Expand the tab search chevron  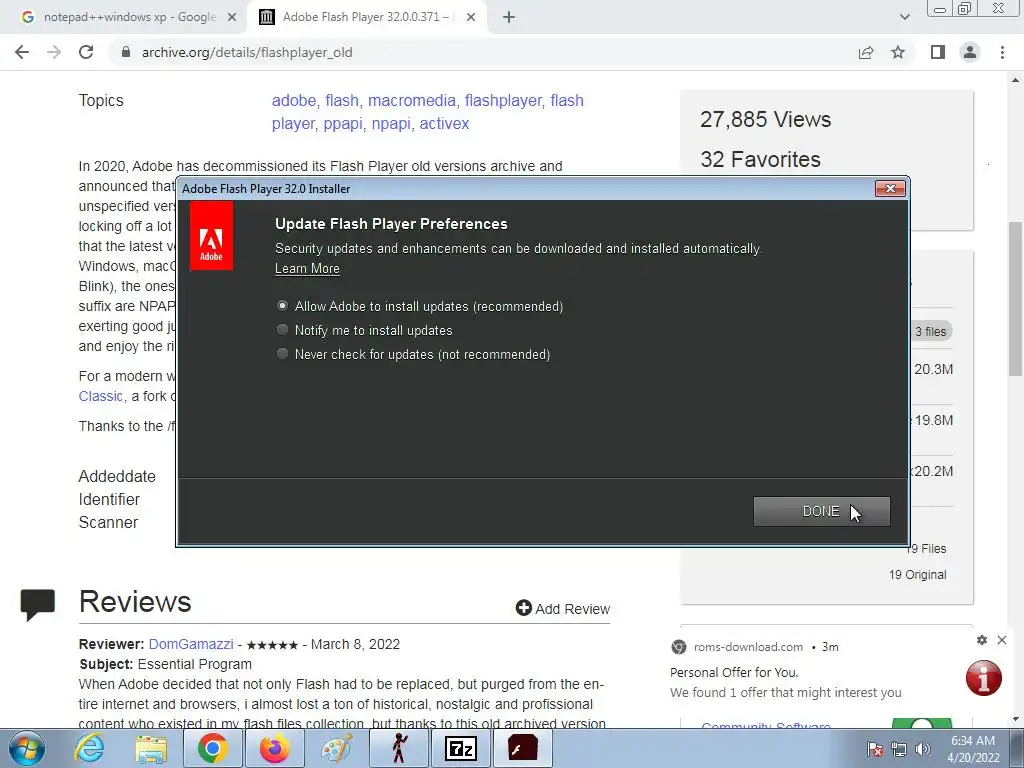click(x=904, y=17)
